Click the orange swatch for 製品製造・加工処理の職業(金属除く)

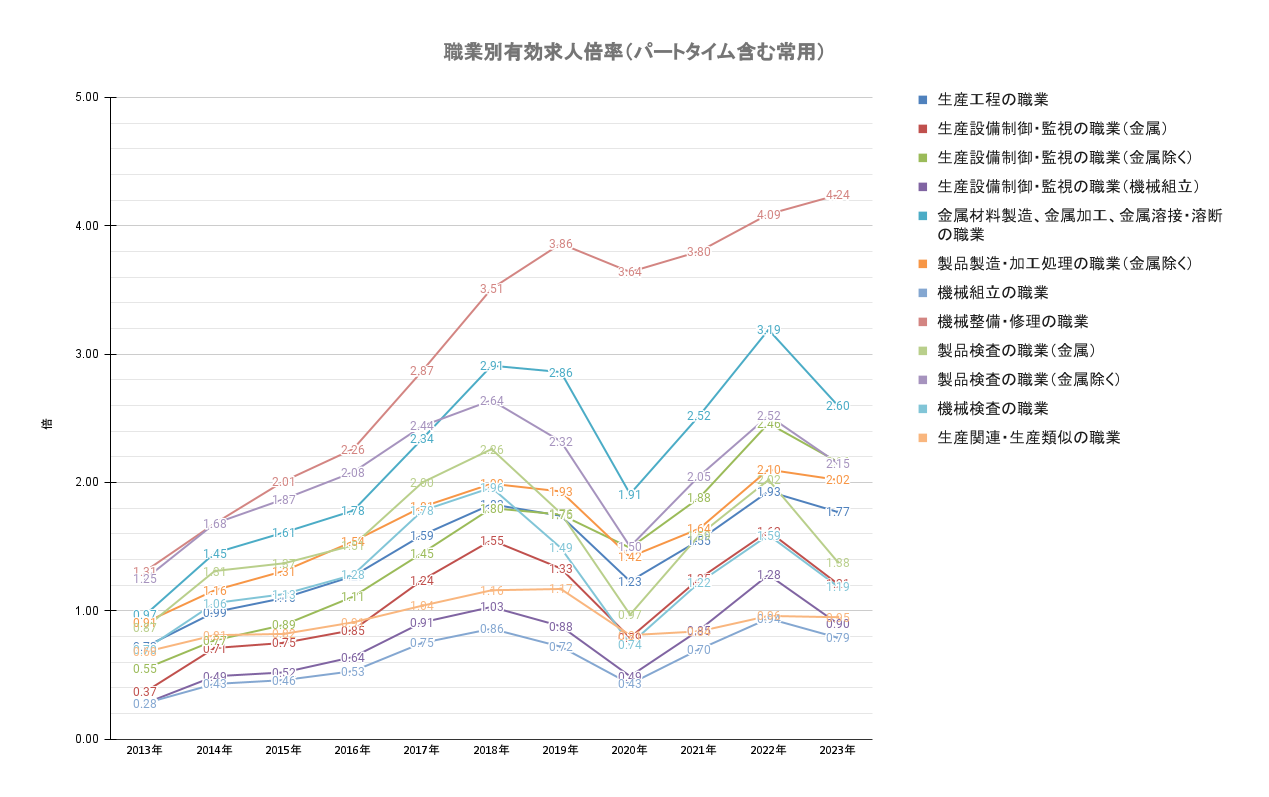pyautogui.click(x=923, y=264)
